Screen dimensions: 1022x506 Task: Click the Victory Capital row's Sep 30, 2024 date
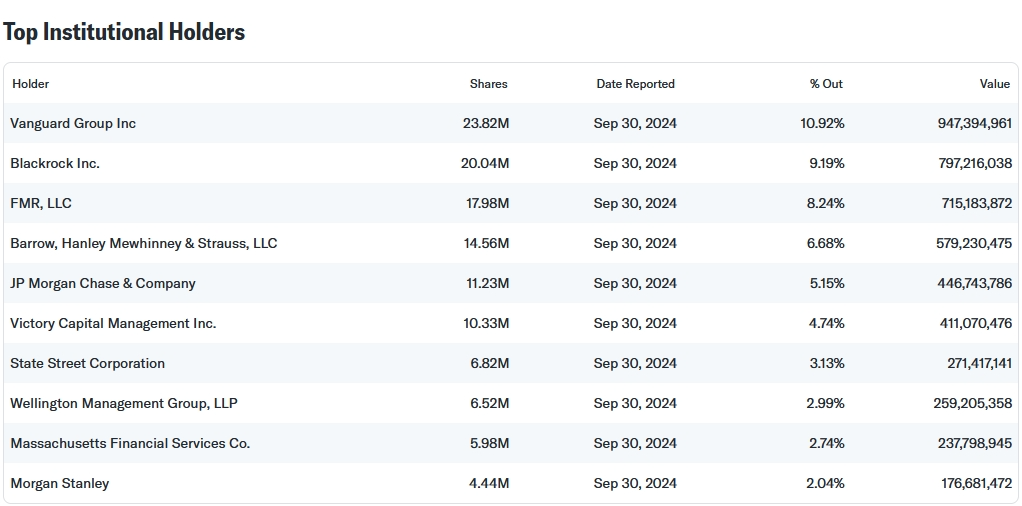coord(635,323)
